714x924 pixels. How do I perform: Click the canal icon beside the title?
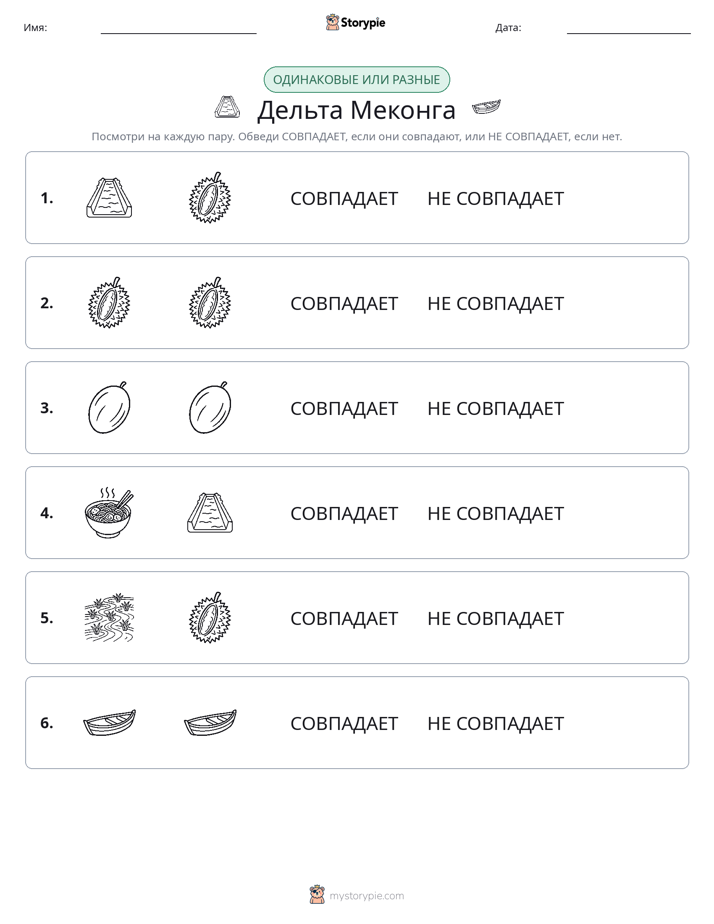[x=227, y=107]
